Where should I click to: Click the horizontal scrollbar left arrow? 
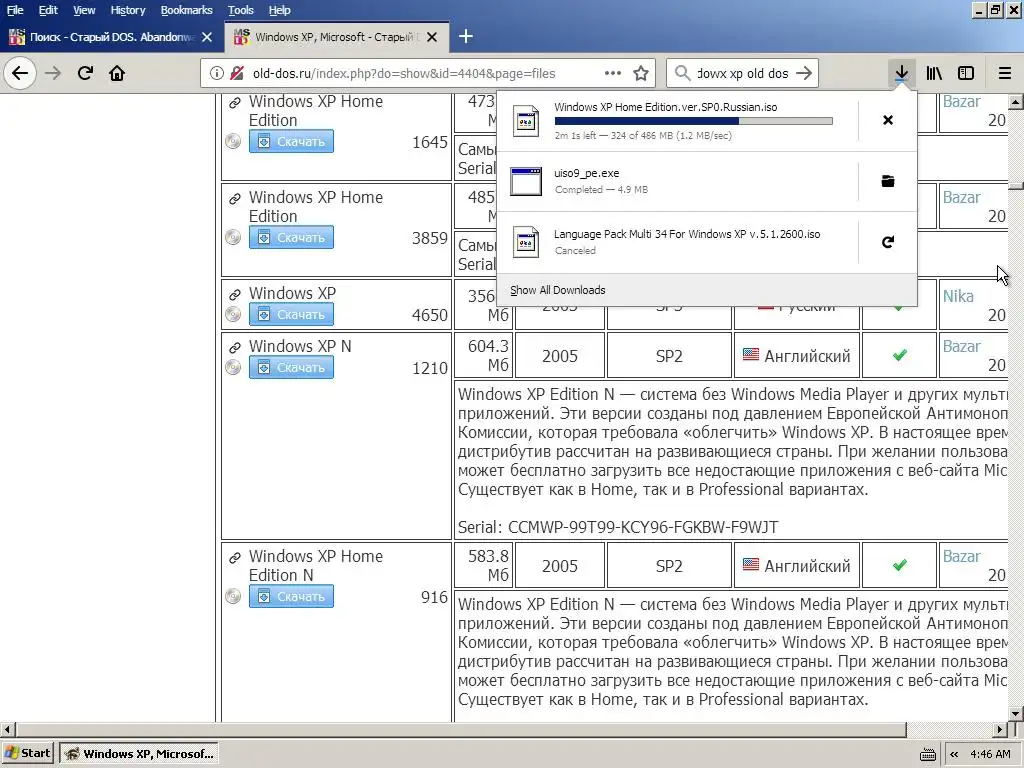pos(7,729)
